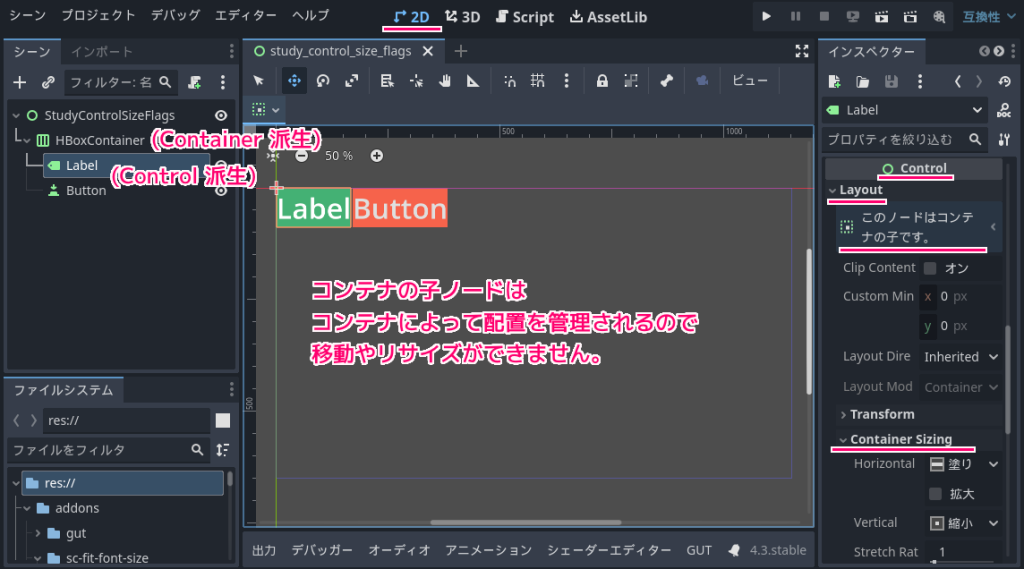Expand the gut folder
Screen dimensions: 1024x569
coord(38,533)
